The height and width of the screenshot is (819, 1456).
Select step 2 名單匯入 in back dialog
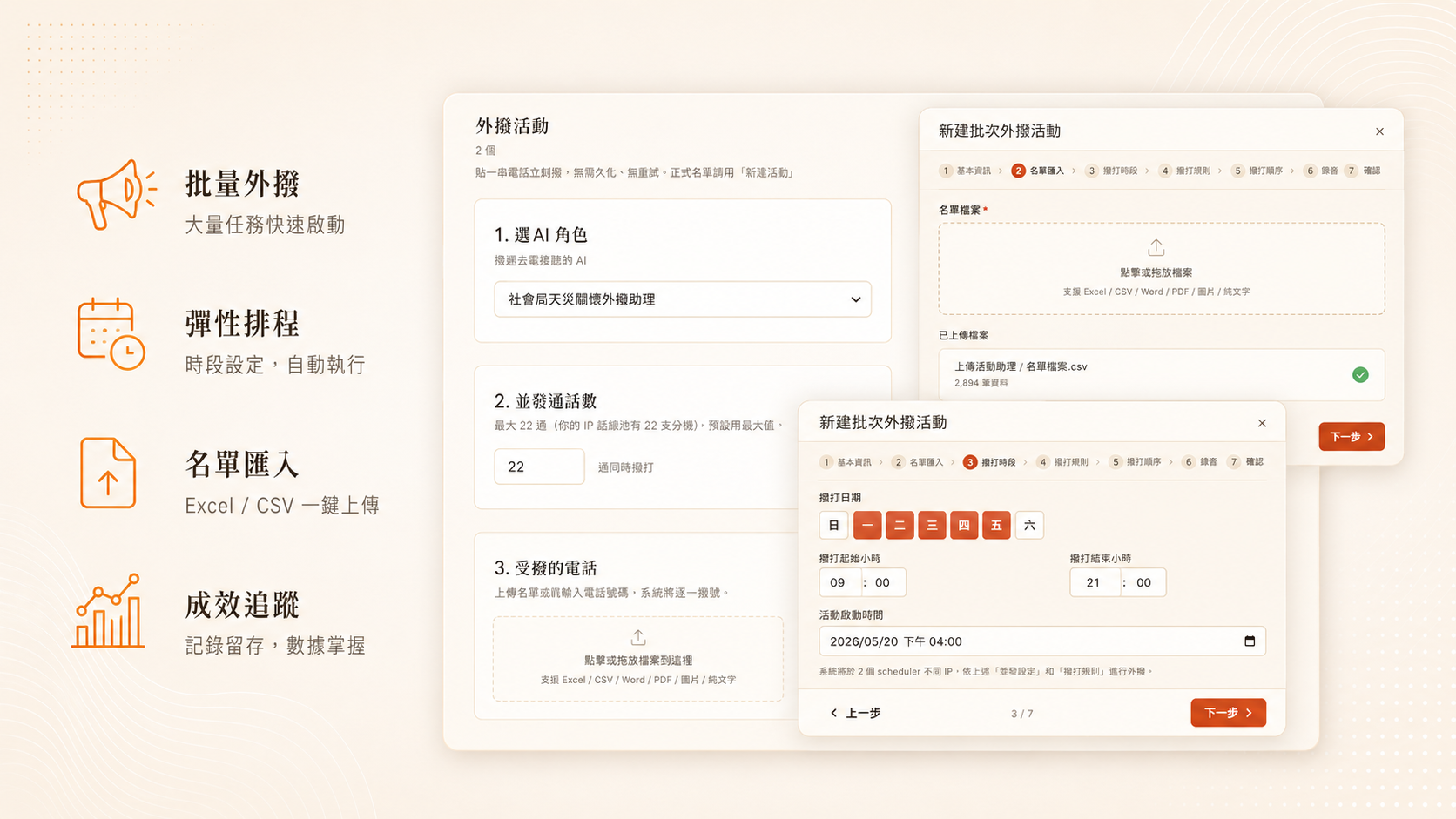click(x=1038, y=171)
